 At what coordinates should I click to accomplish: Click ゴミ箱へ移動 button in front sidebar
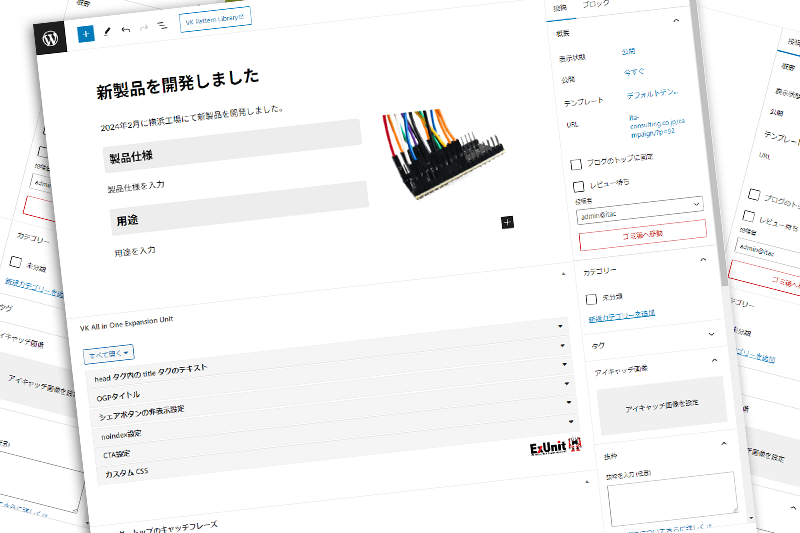(643, 235)
